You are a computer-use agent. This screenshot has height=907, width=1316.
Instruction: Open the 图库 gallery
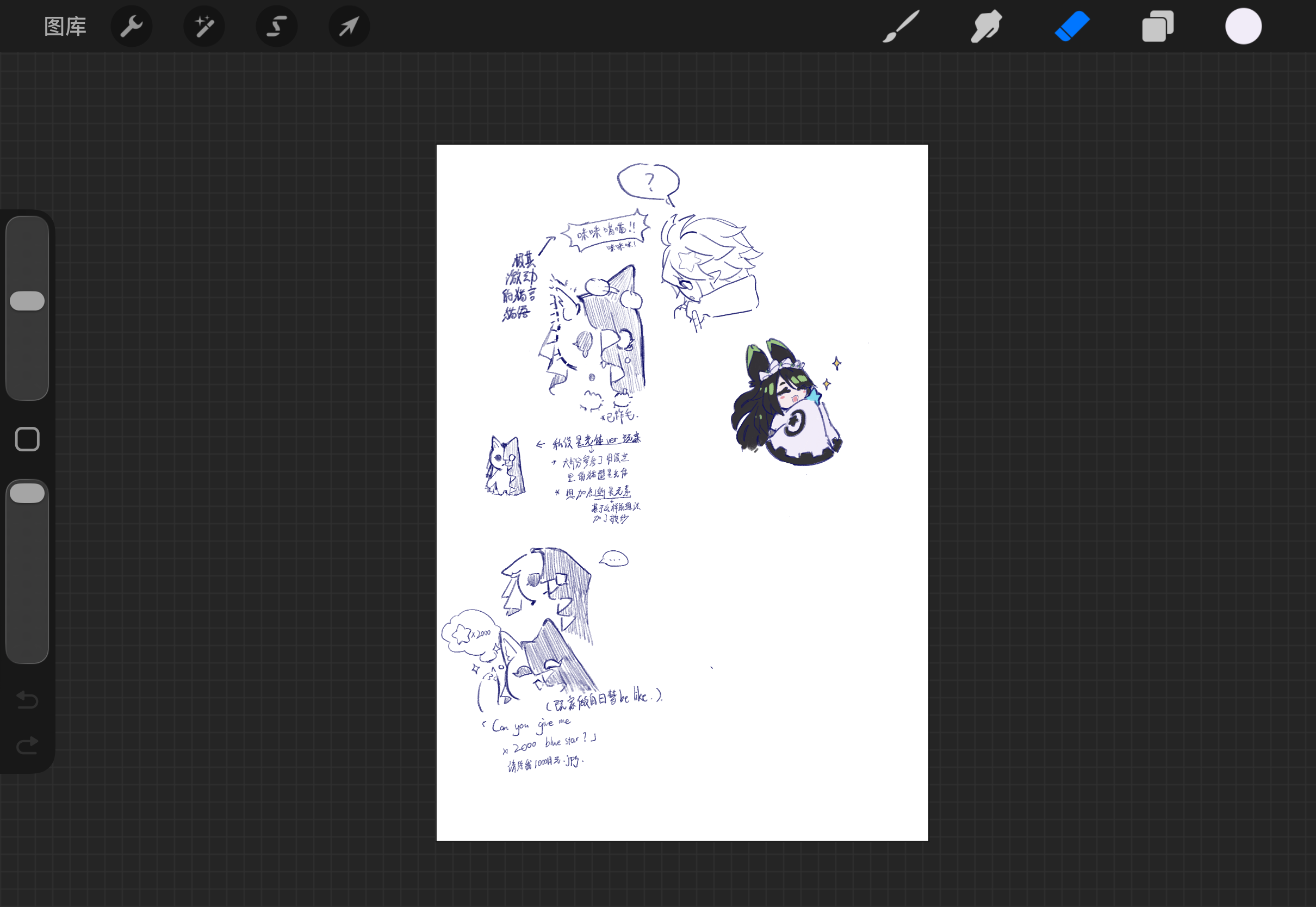(65, 27)
